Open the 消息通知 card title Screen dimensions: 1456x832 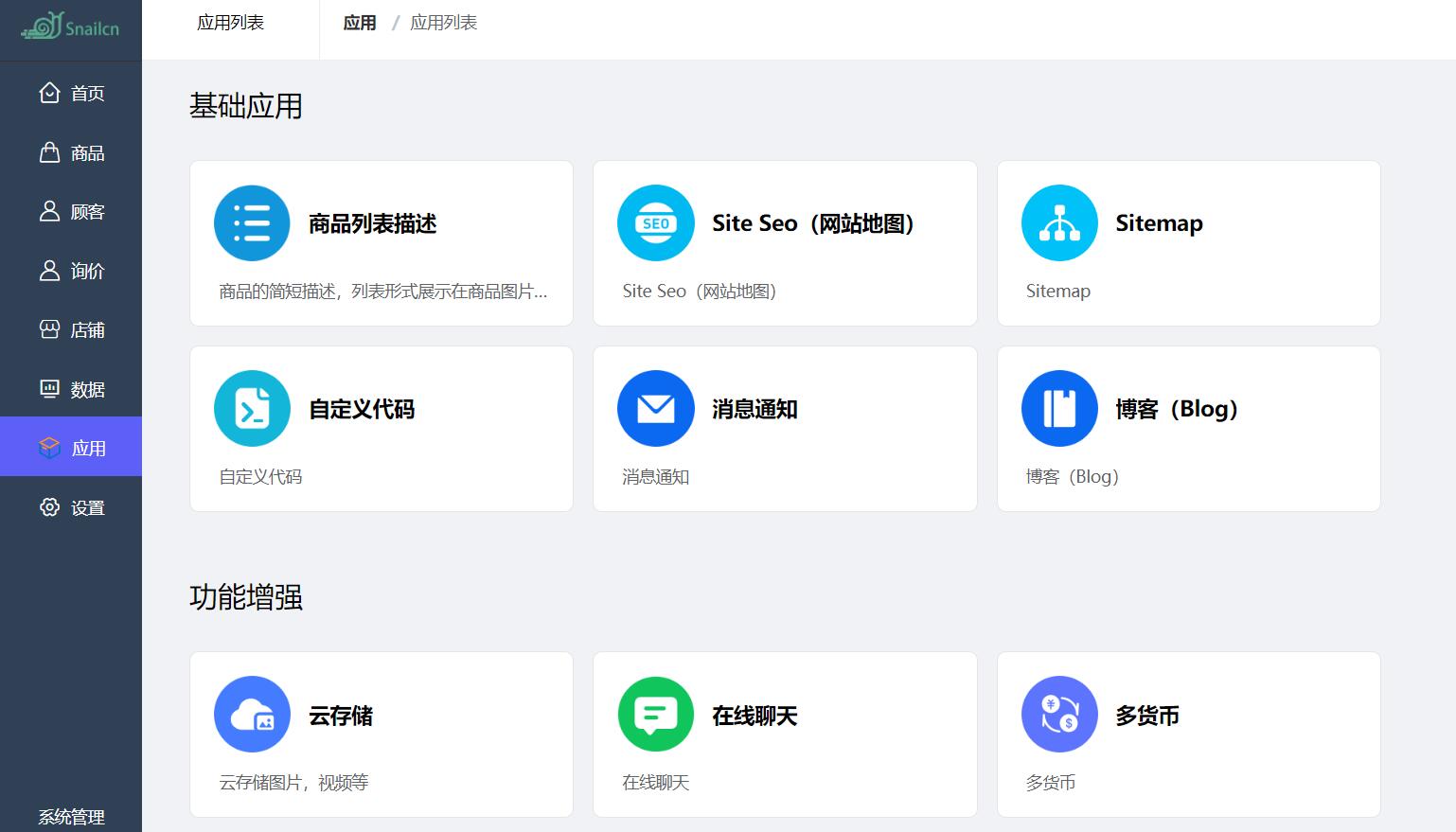pos(755,410)
